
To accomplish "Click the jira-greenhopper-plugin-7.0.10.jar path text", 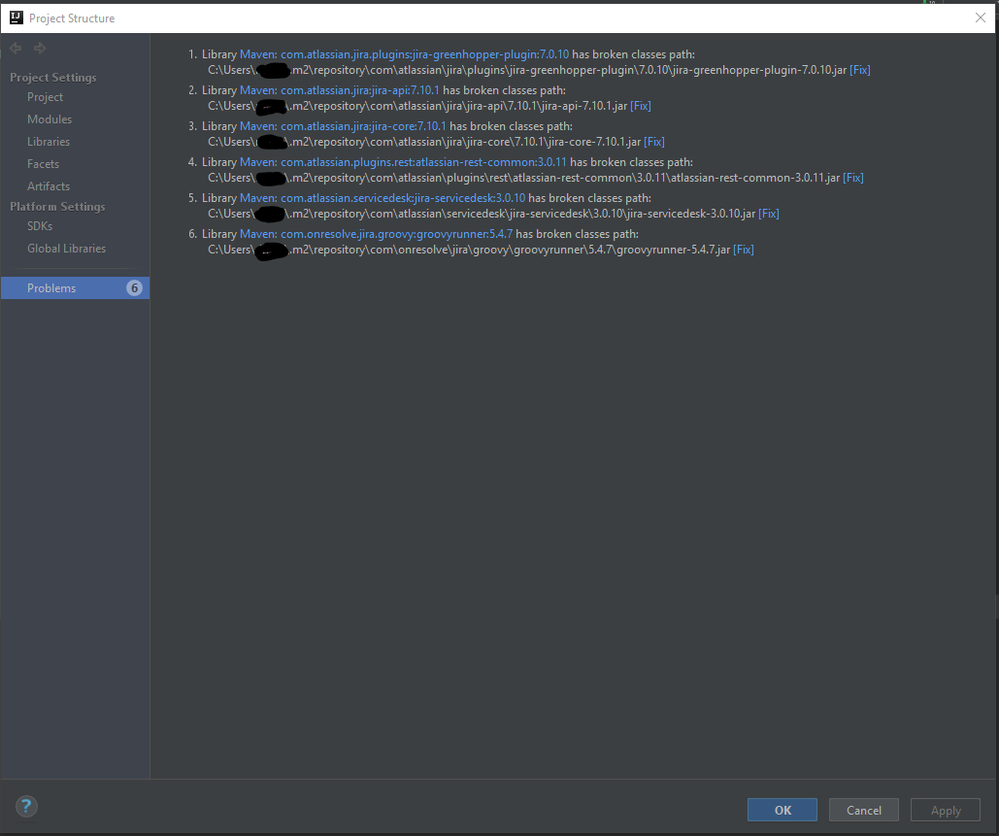I will coord(527,70).
